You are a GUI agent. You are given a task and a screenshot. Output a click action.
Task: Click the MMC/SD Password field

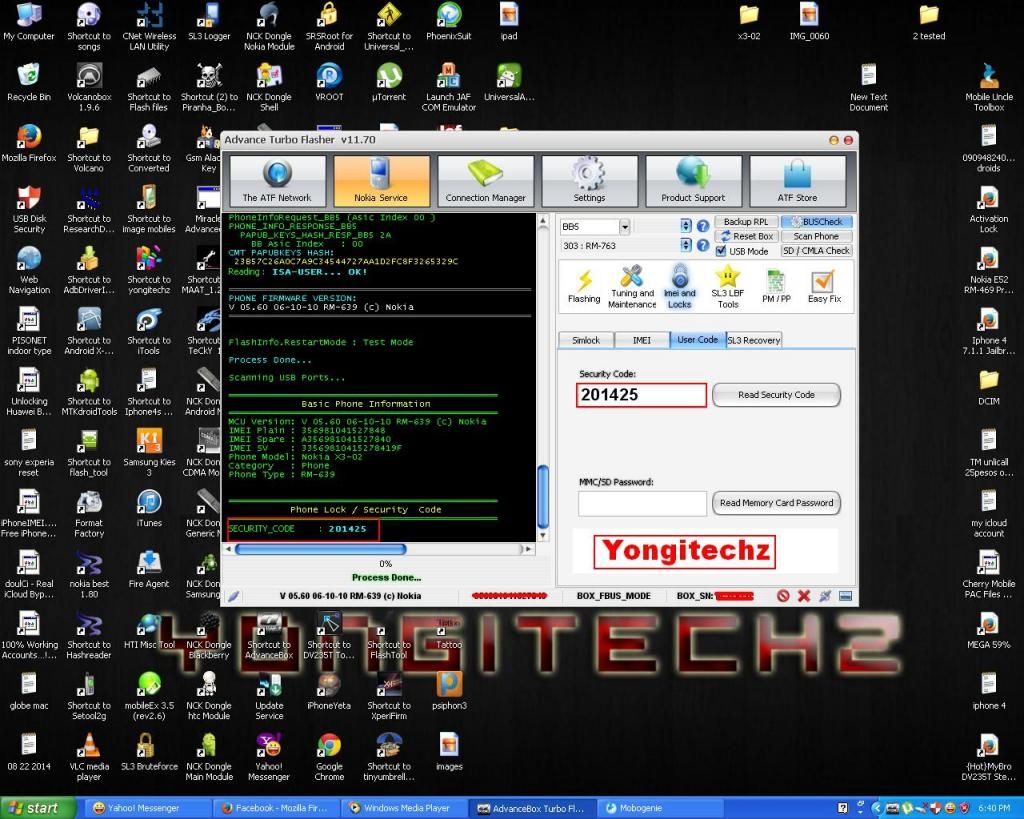[642, 504]
